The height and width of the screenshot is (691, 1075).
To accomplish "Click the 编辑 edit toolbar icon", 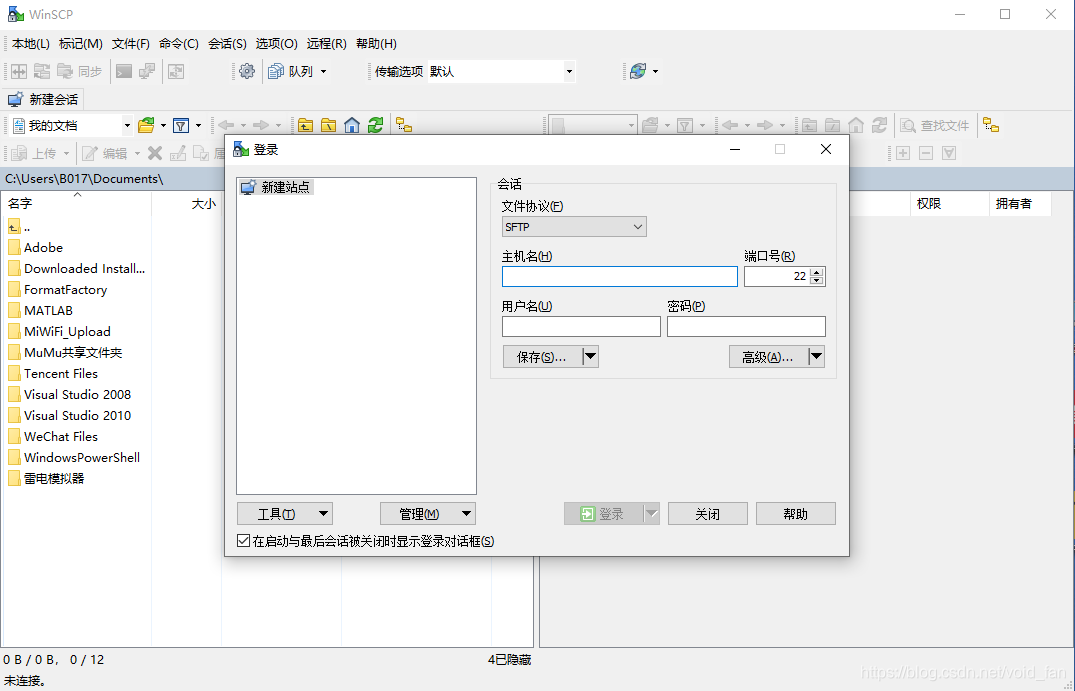I will [x=89, y=154].
